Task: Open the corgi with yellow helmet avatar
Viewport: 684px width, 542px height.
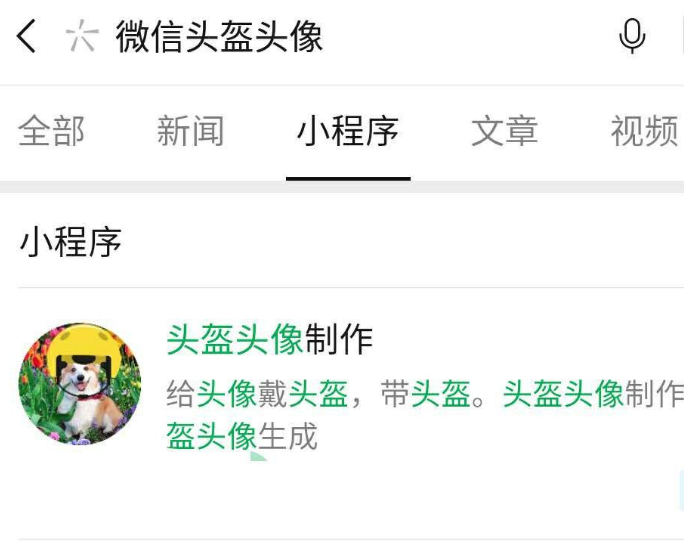Action: coord(80,384)
